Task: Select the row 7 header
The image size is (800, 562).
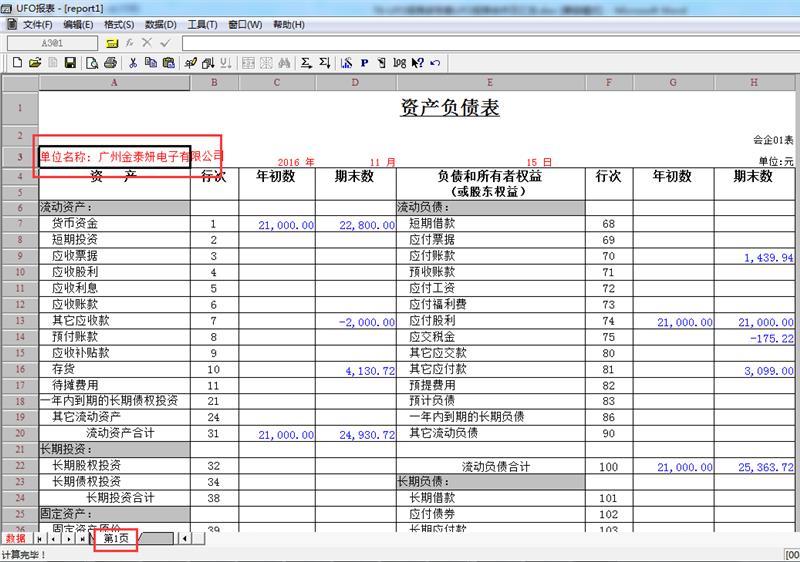Action: coord(20,223)
